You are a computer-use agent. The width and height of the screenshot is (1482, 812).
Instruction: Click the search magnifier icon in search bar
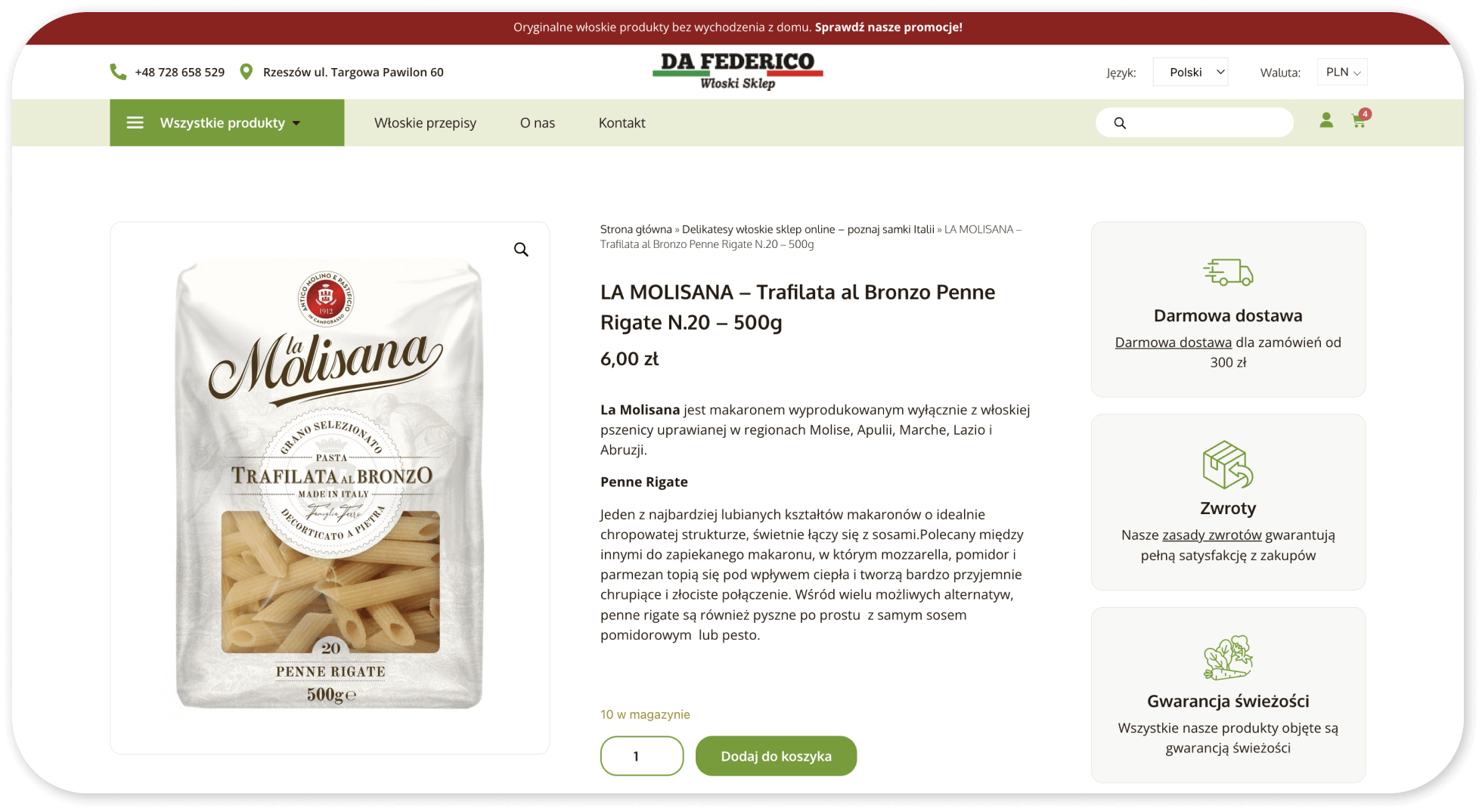coord(1120,123)
